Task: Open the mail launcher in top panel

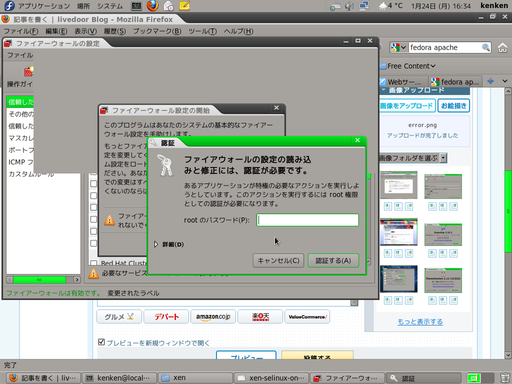Action: [x=169, y=6]
